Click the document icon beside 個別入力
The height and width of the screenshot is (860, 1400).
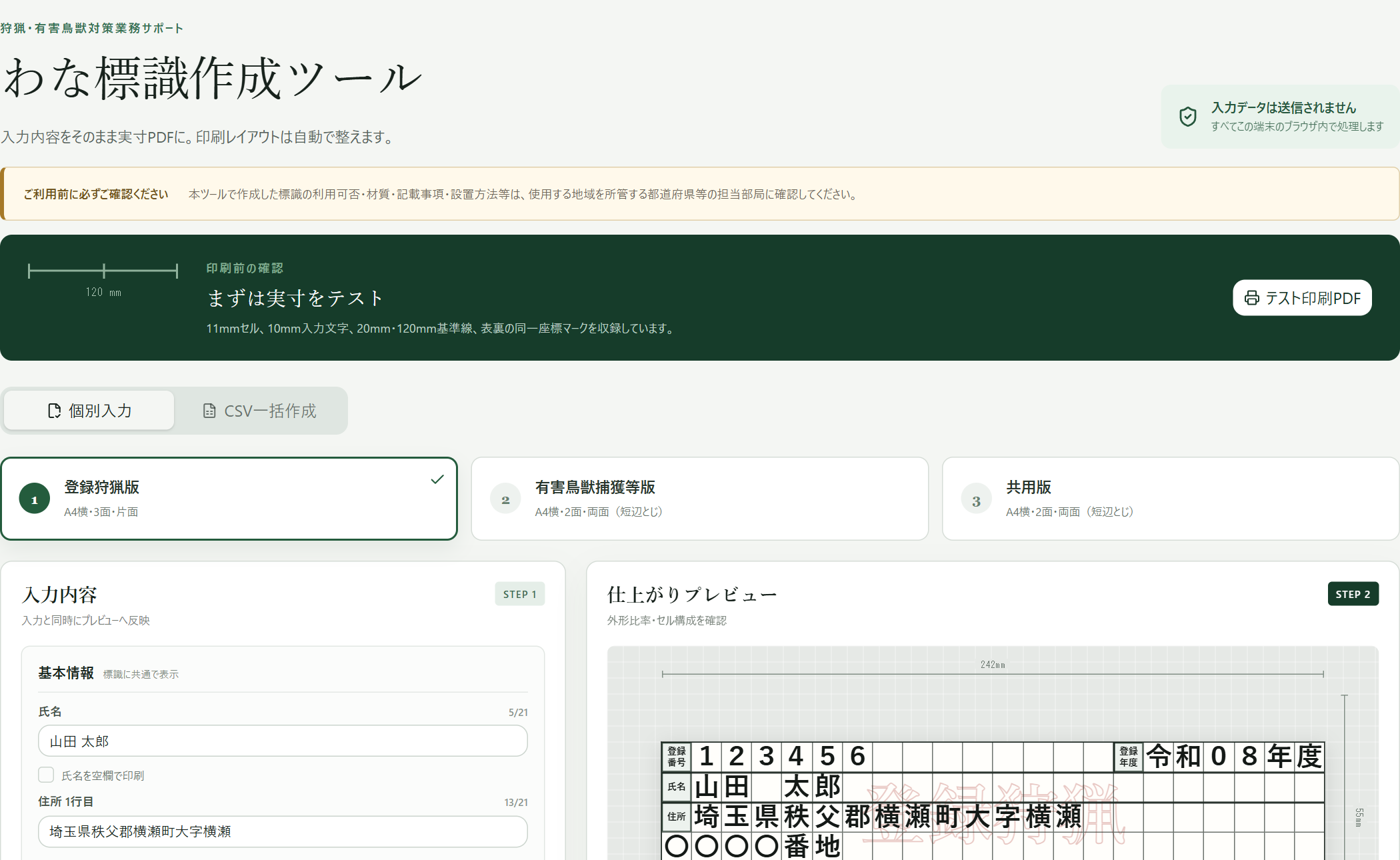[x=55, y=411]
